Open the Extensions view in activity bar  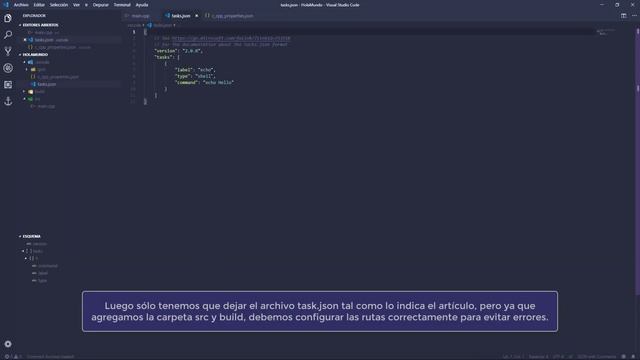8,84
